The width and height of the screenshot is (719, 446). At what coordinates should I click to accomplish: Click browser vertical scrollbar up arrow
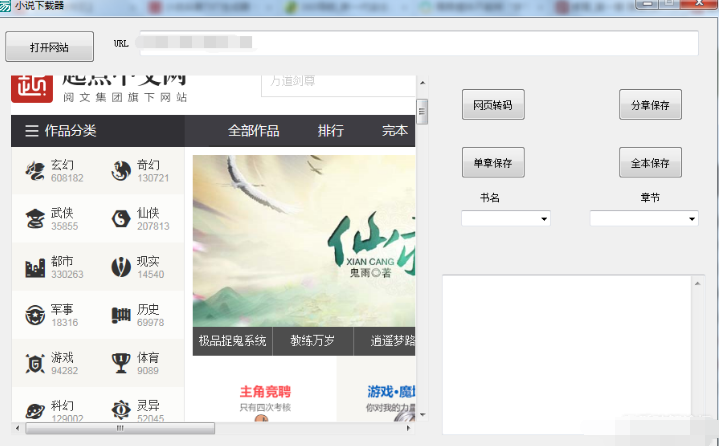coord(422,83)
